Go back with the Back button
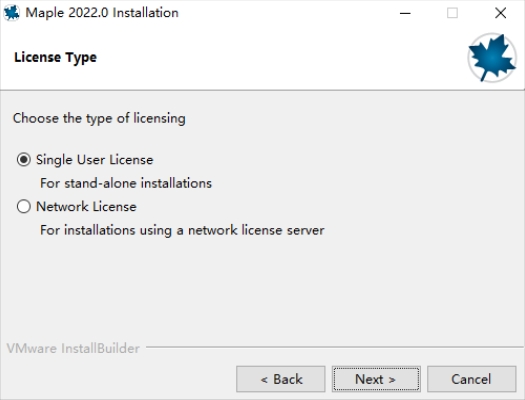 [281, 379]
